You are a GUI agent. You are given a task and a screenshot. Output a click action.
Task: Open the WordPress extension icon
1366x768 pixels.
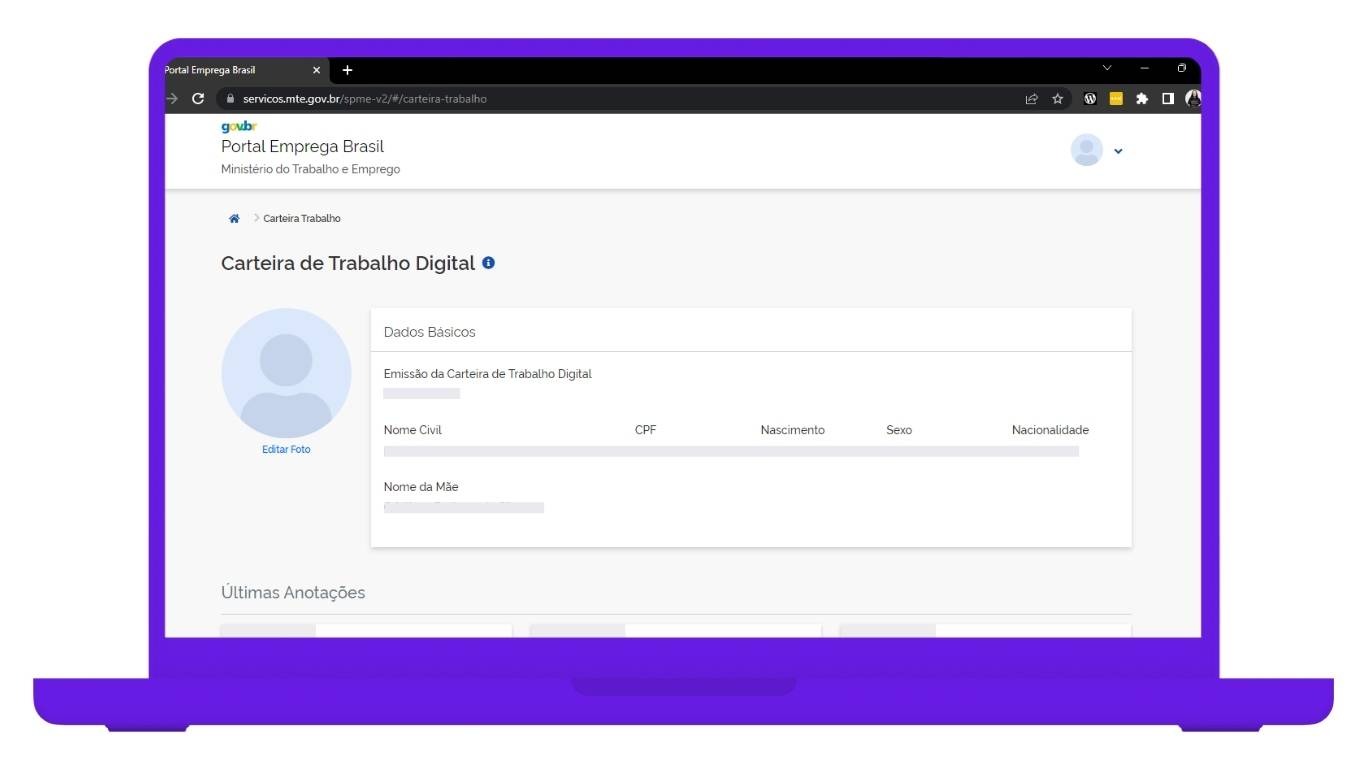[1090, 99]
